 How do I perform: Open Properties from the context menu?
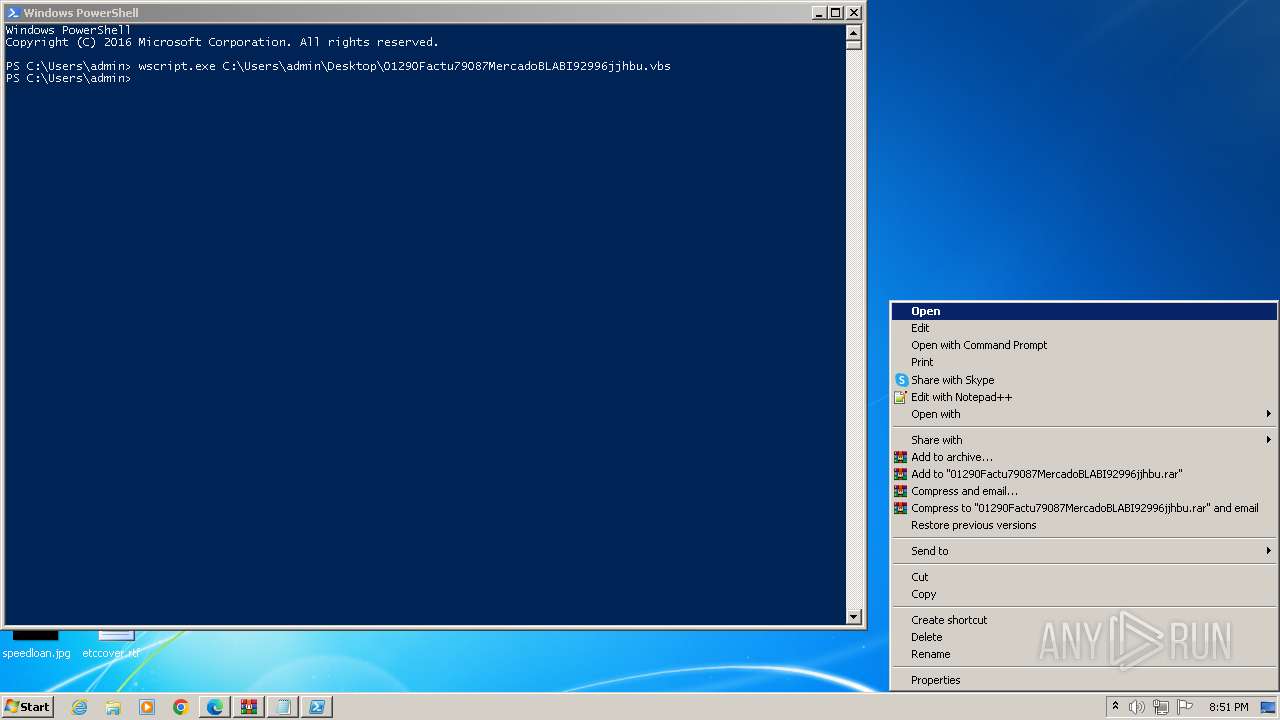coord(1084,680)
